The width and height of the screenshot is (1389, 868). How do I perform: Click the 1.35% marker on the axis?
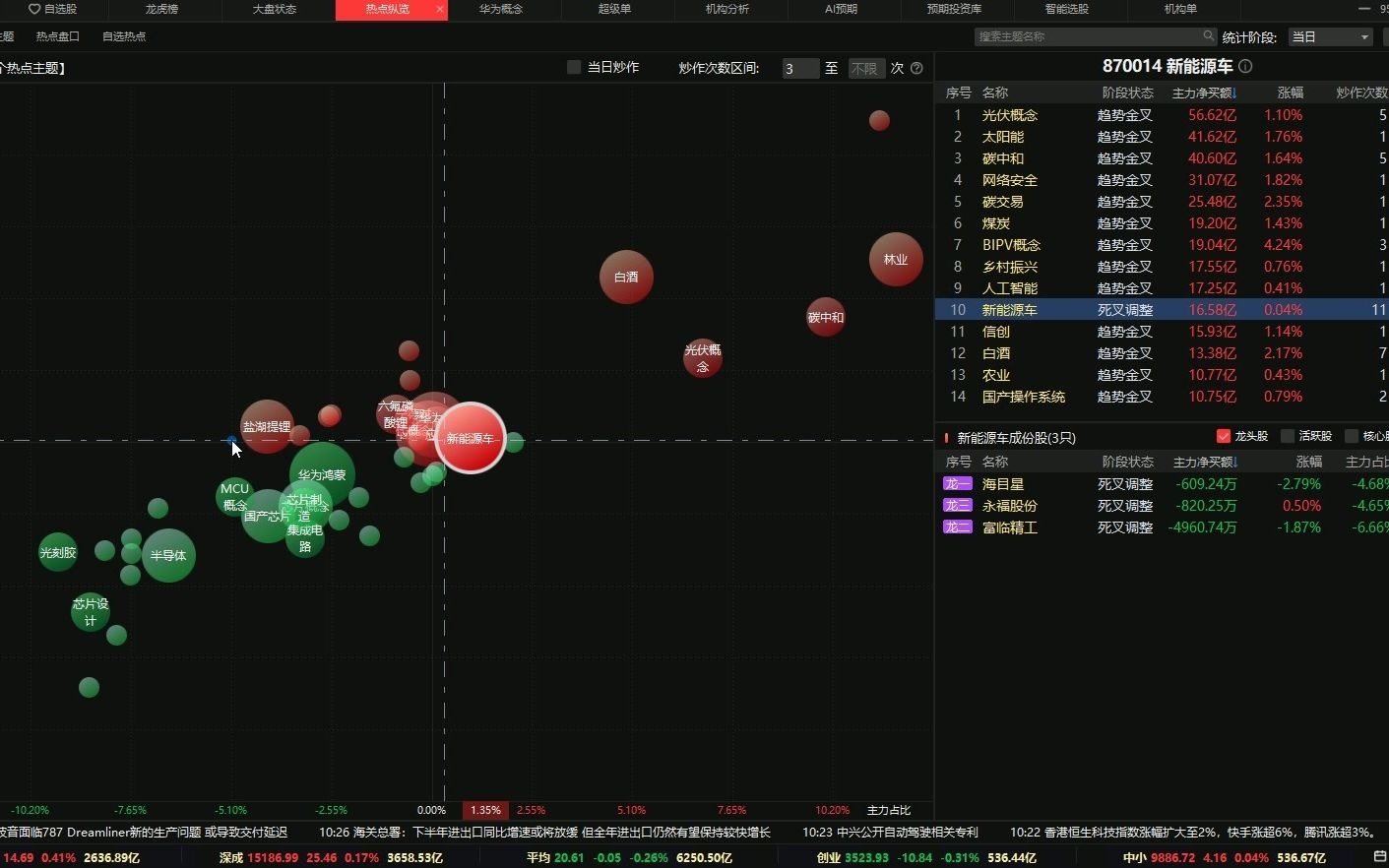click(485, 810)
